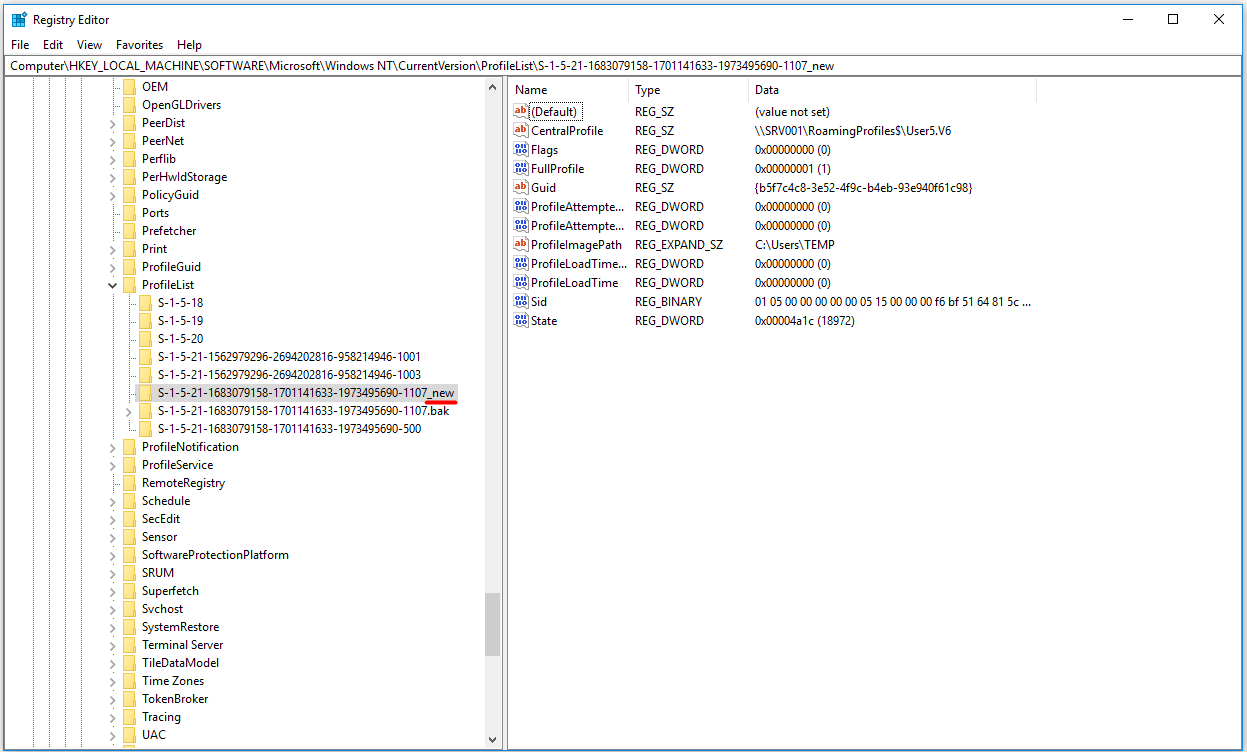This screenshot has width=1247, height=752.
Task: Expand the Terminal Server key
Action: (112, 645)
